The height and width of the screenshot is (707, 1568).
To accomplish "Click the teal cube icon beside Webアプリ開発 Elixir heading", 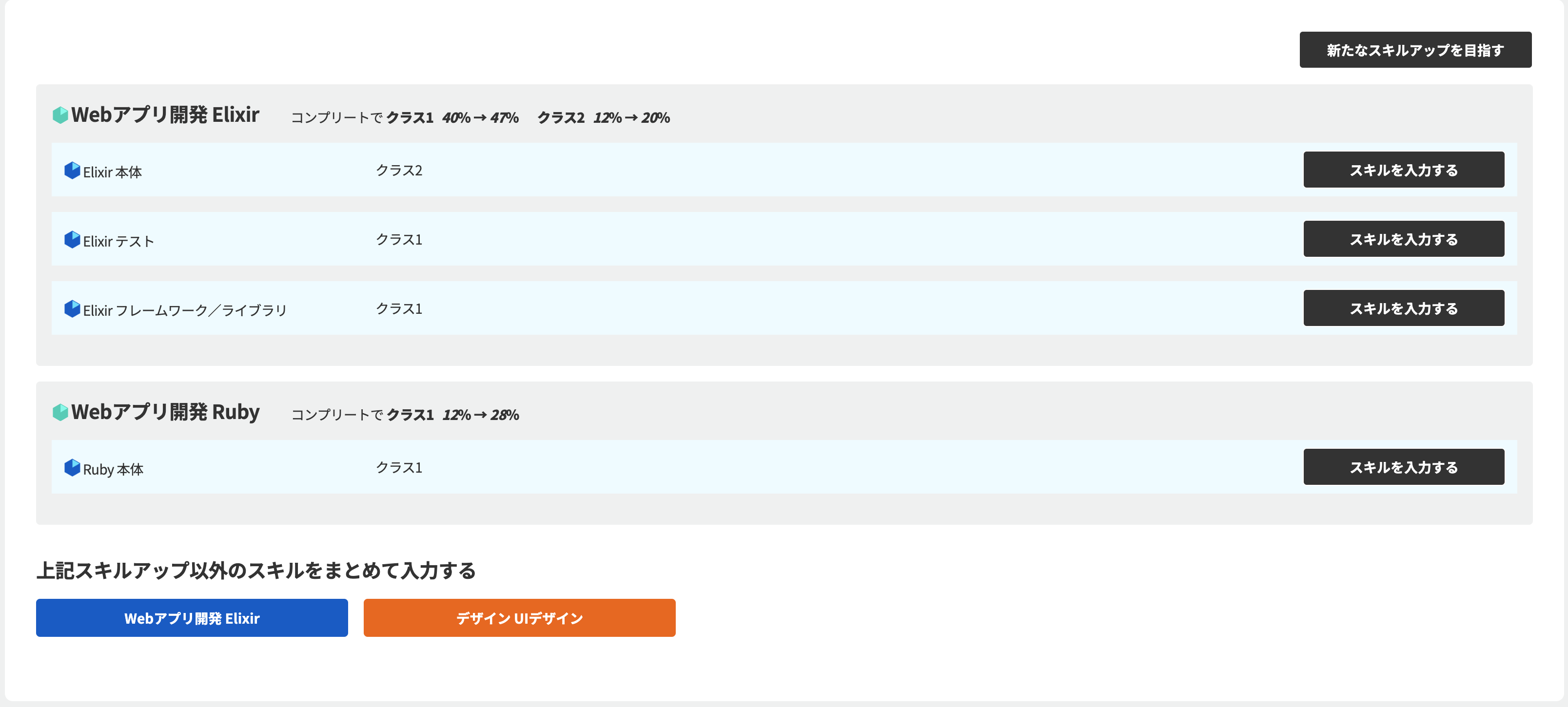I will 60,115.
